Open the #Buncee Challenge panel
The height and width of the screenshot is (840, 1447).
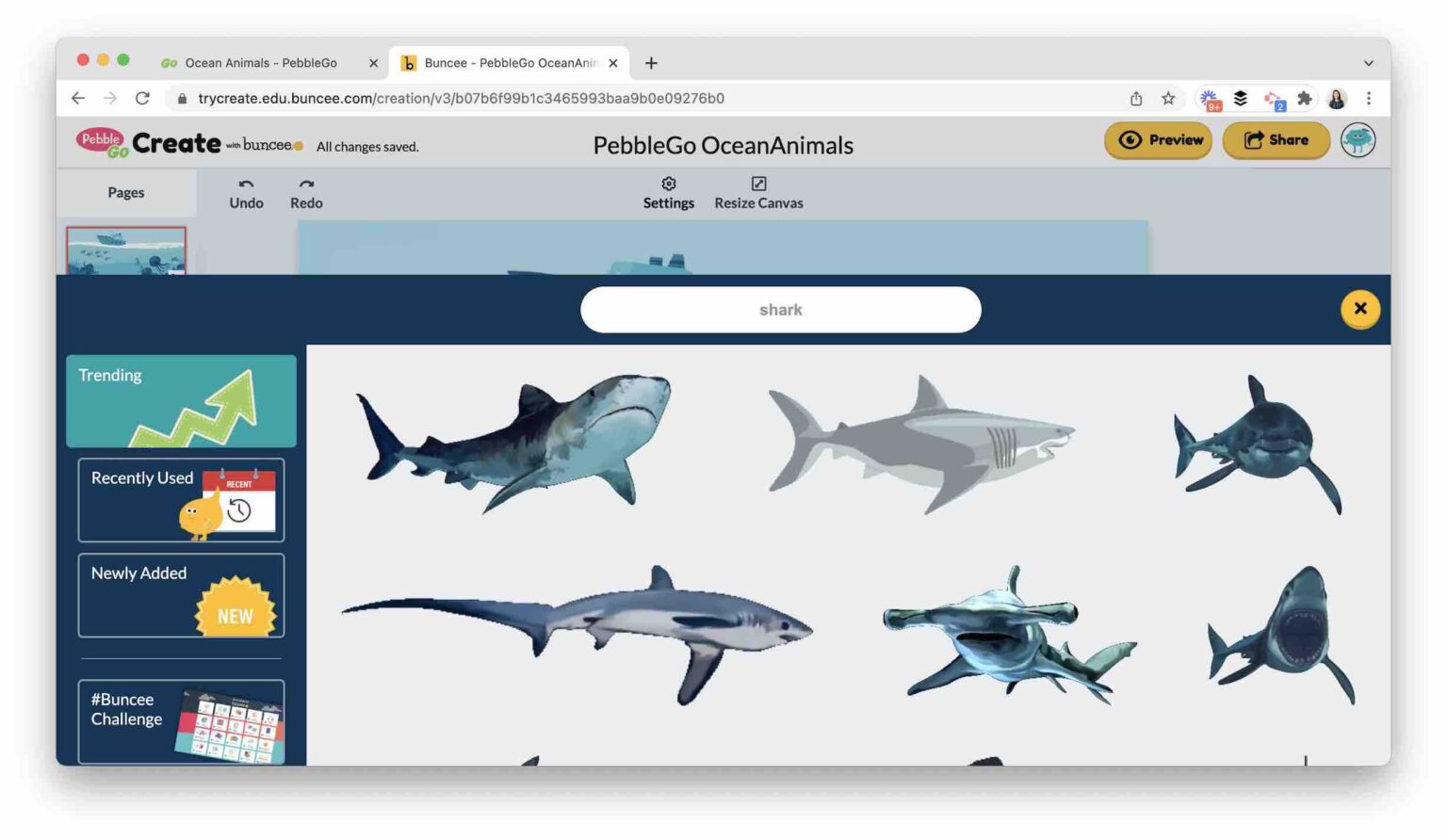pos(181,721)
